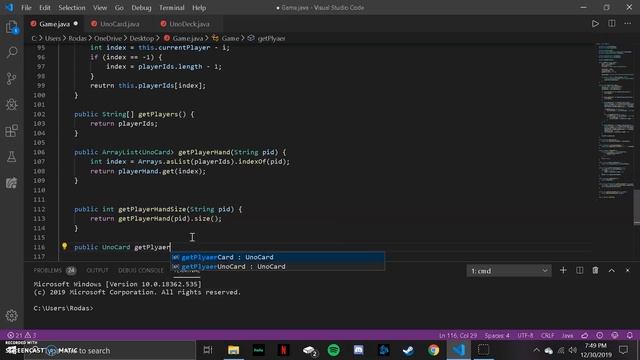Switch to the Game.java tab

(x=54, y=24)
